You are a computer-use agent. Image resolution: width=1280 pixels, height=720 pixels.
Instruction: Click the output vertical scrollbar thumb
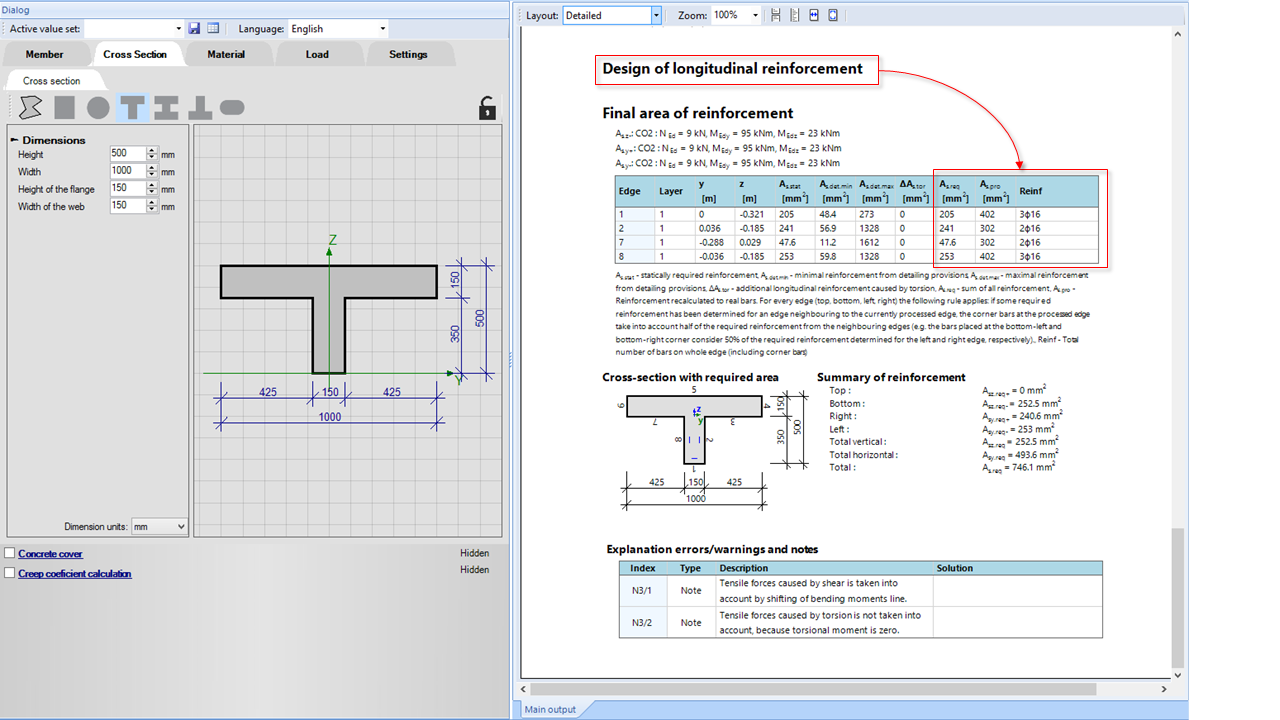point(1178,598)
